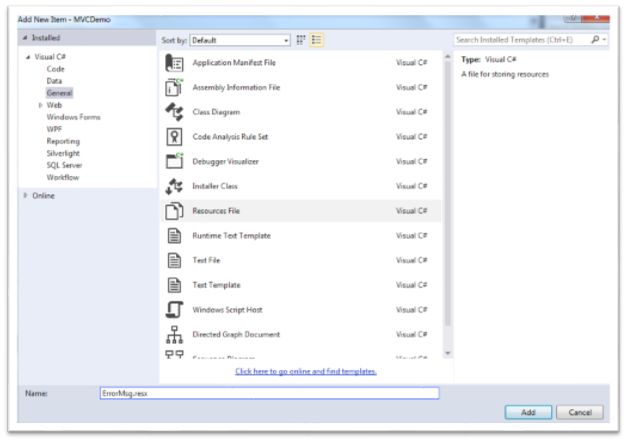Choose the Text Template icon
This screenshot has height=442, width=627.
click(x=174, y=285)
